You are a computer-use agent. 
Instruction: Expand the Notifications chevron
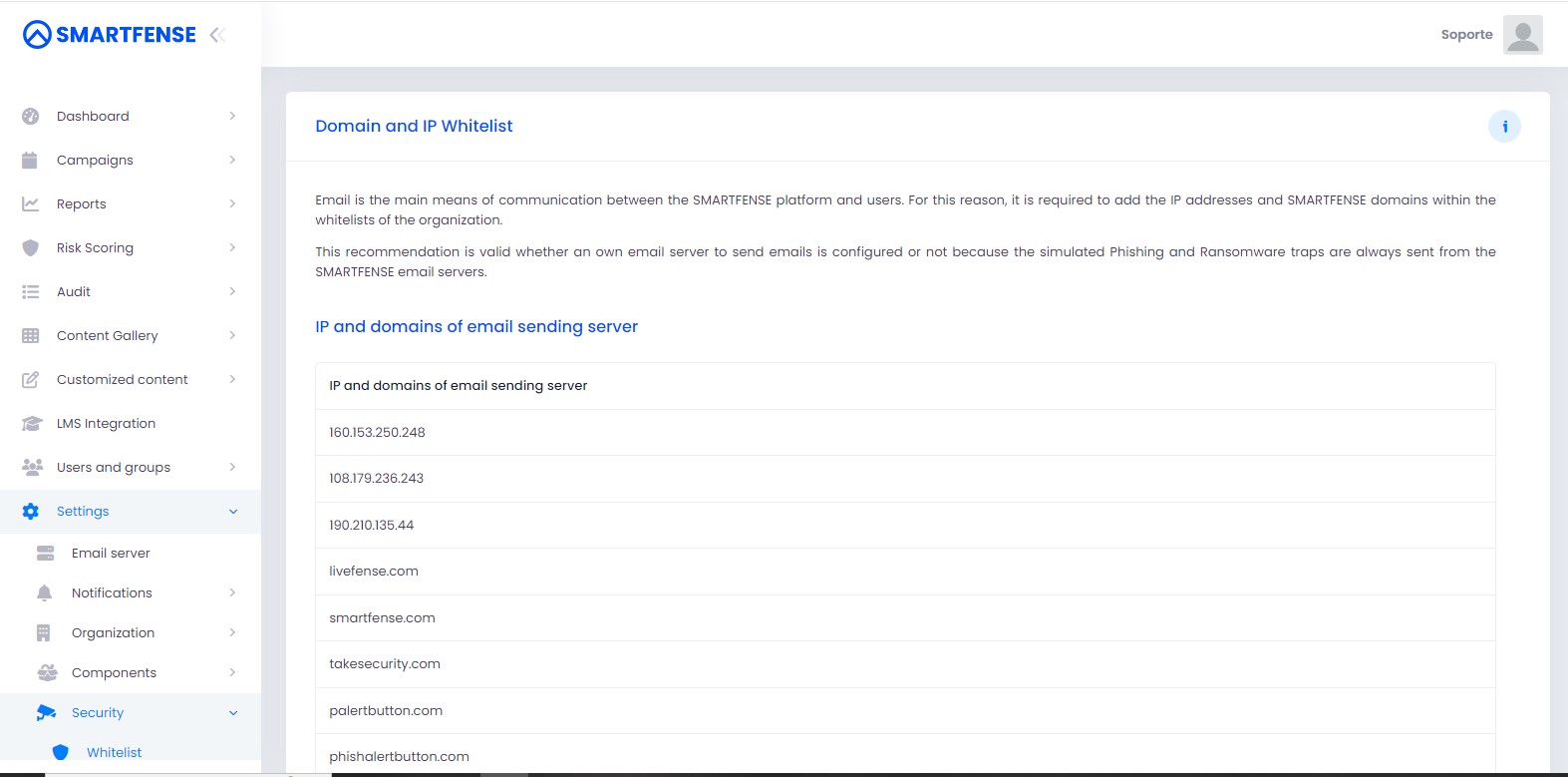pyautogui.click(x=232, y=592)
